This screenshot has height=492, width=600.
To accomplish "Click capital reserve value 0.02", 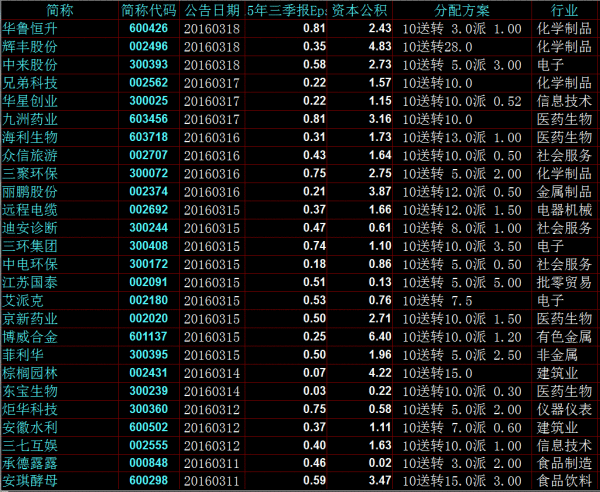I will click(380, 463).
